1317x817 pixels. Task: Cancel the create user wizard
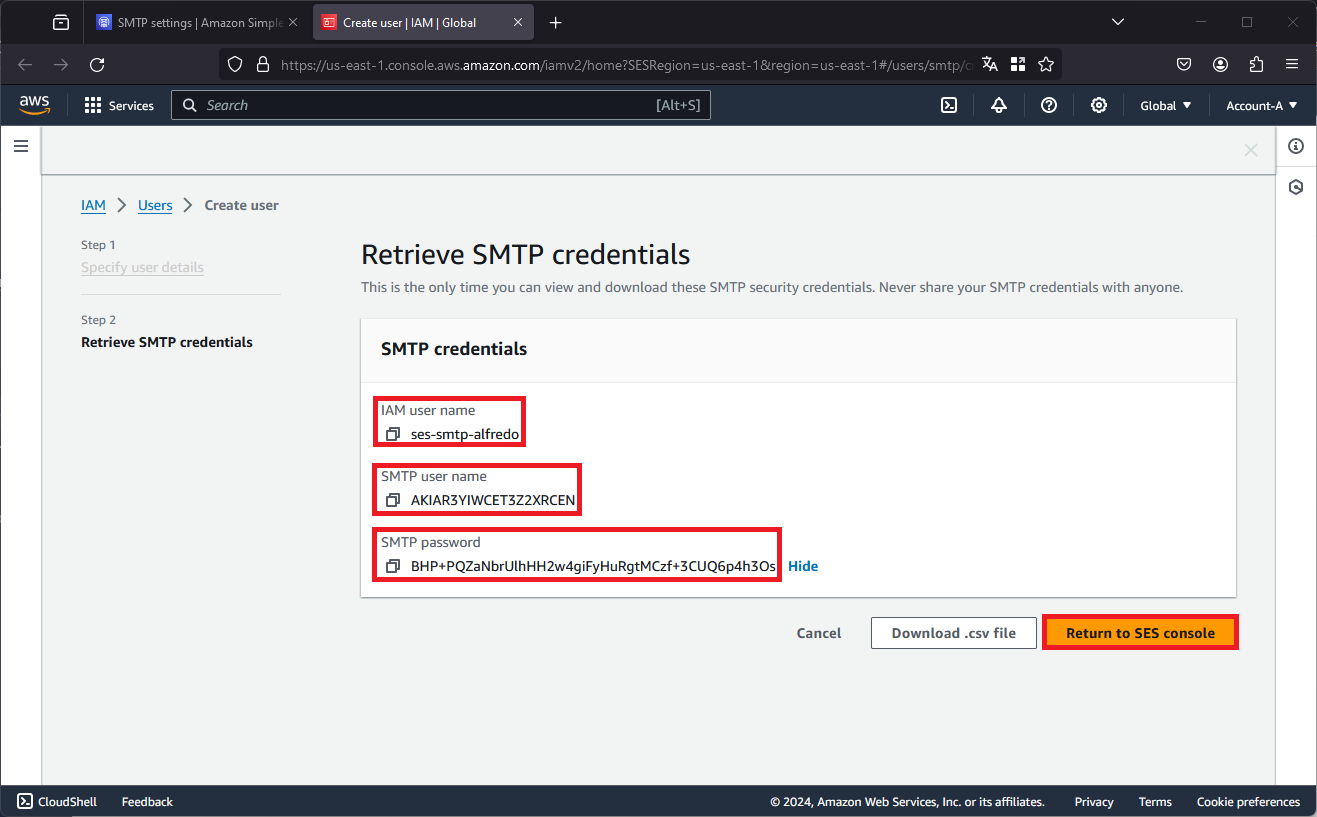pos(819,633)
